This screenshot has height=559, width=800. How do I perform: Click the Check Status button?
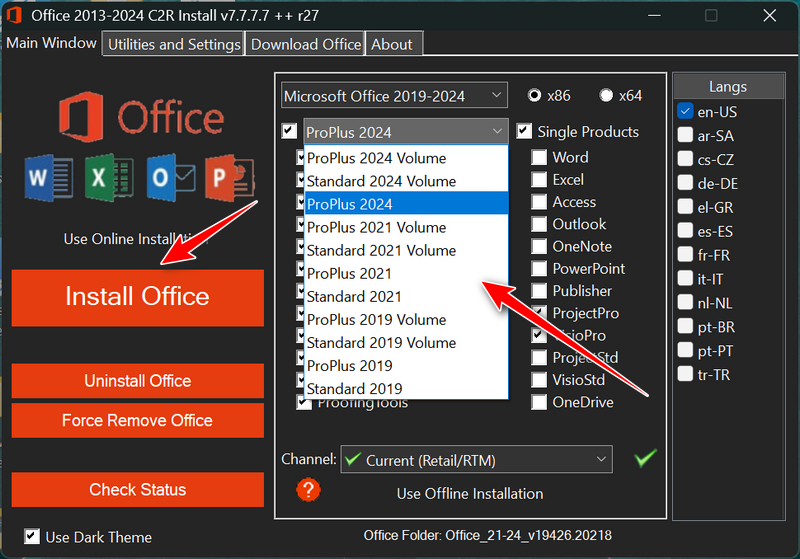click(138, 489)
